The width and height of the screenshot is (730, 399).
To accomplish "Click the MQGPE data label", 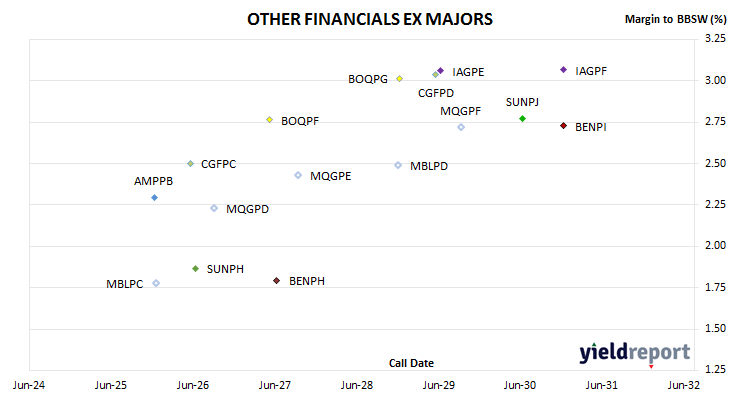I will coord(331,176).
